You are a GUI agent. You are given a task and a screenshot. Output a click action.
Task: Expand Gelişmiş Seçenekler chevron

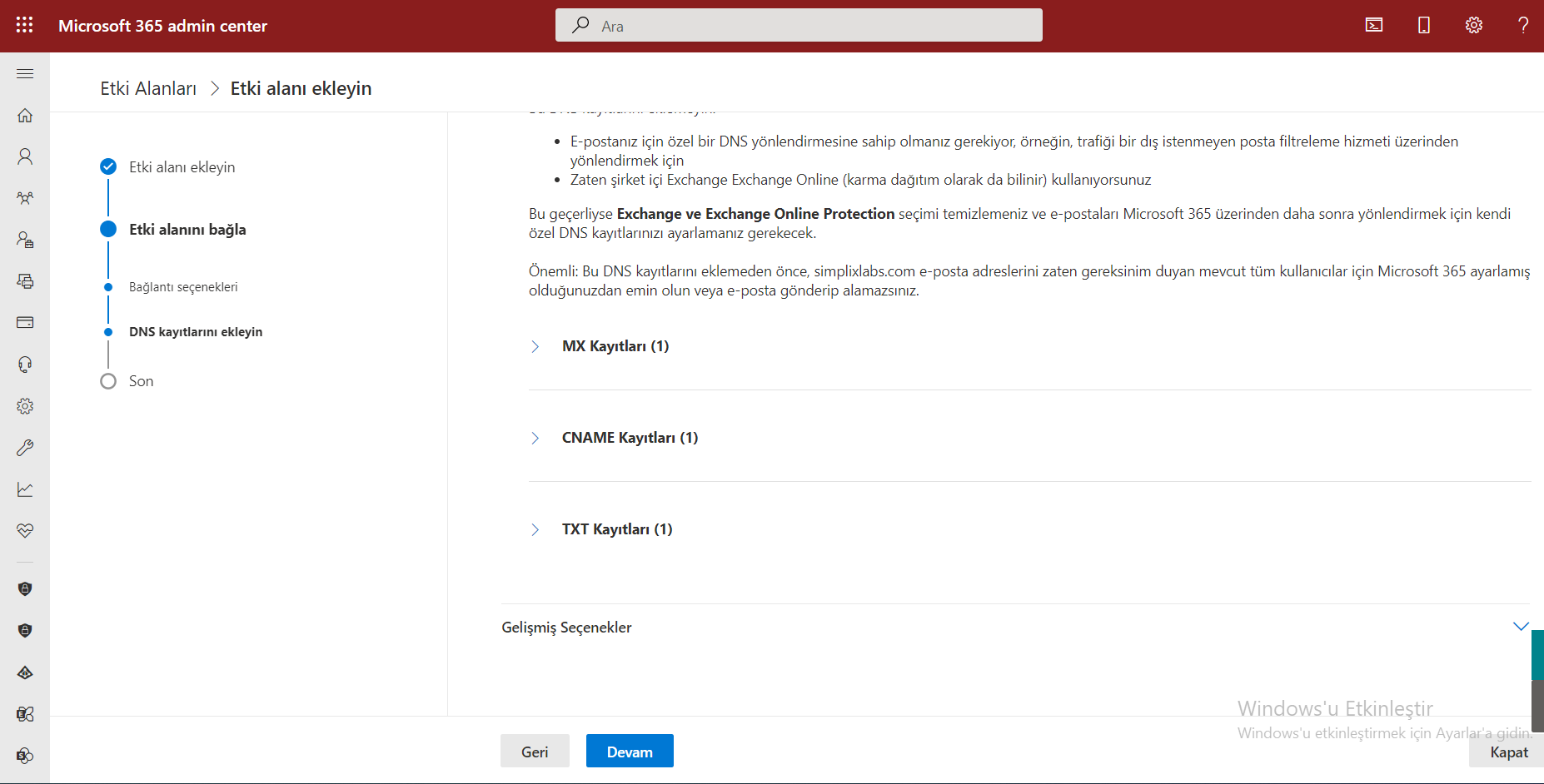(x=1521, y=627)
